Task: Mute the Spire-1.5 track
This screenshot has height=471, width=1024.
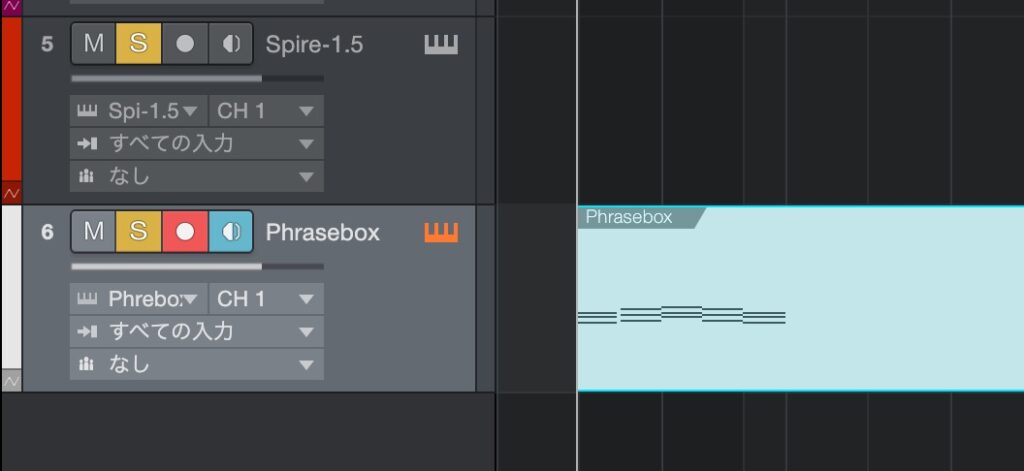Action: tap(94, 44)
